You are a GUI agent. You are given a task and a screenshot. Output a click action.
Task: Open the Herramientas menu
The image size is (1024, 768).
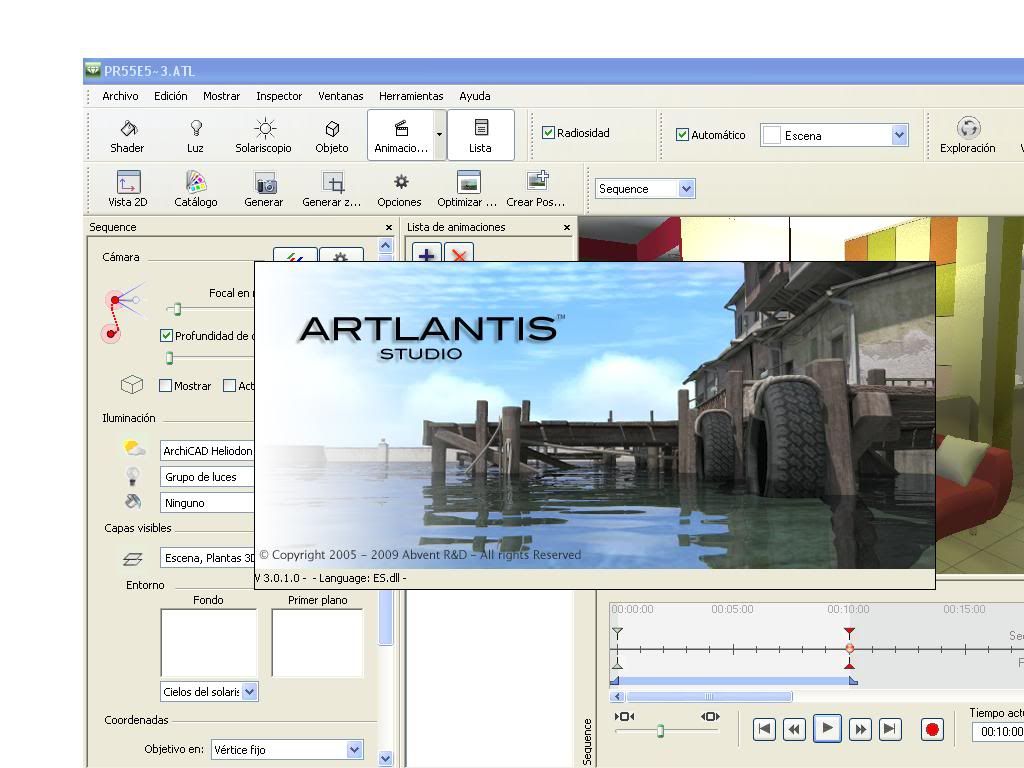coord(411,96)
